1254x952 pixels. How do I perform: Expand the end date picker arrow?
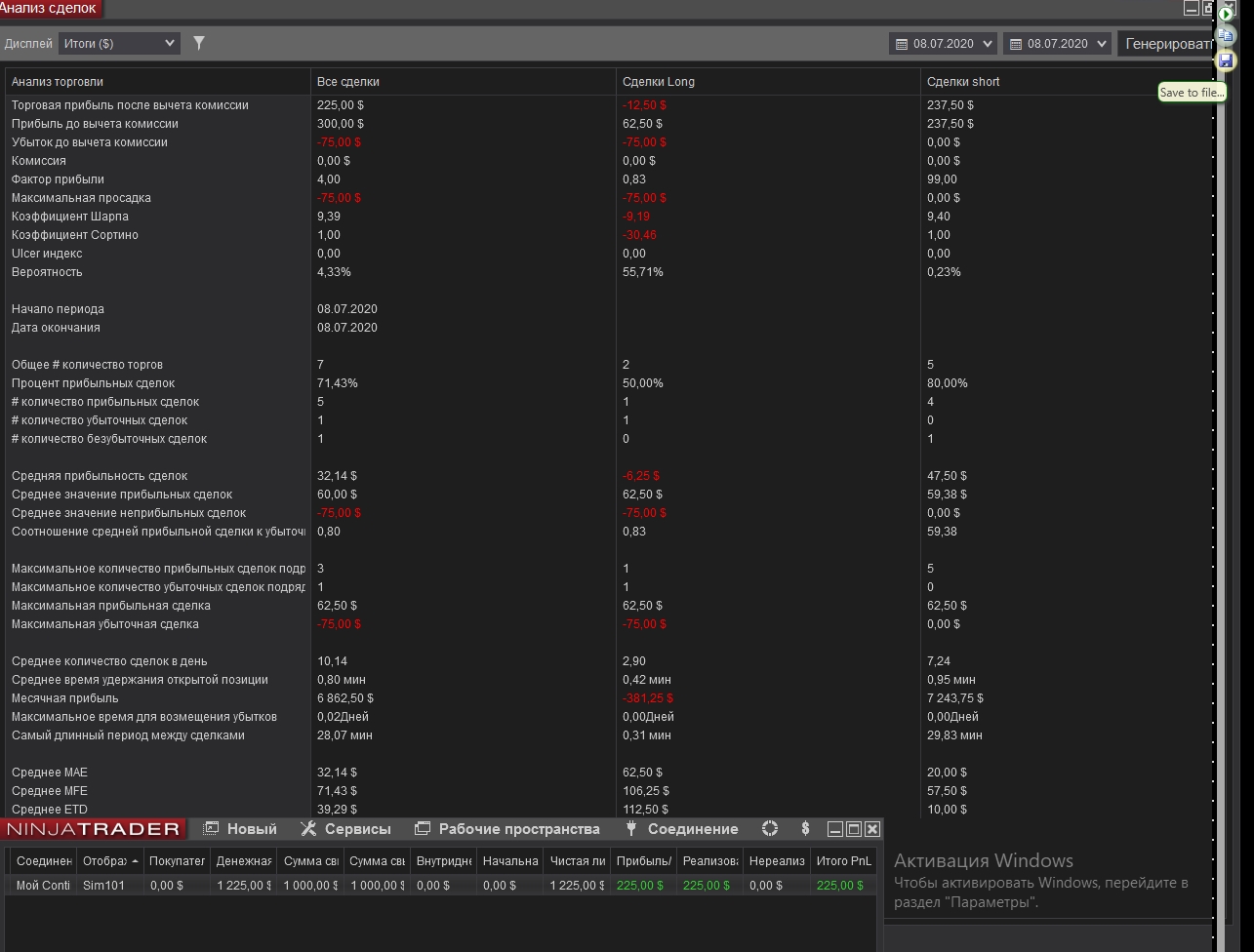tap(1101, 44)
